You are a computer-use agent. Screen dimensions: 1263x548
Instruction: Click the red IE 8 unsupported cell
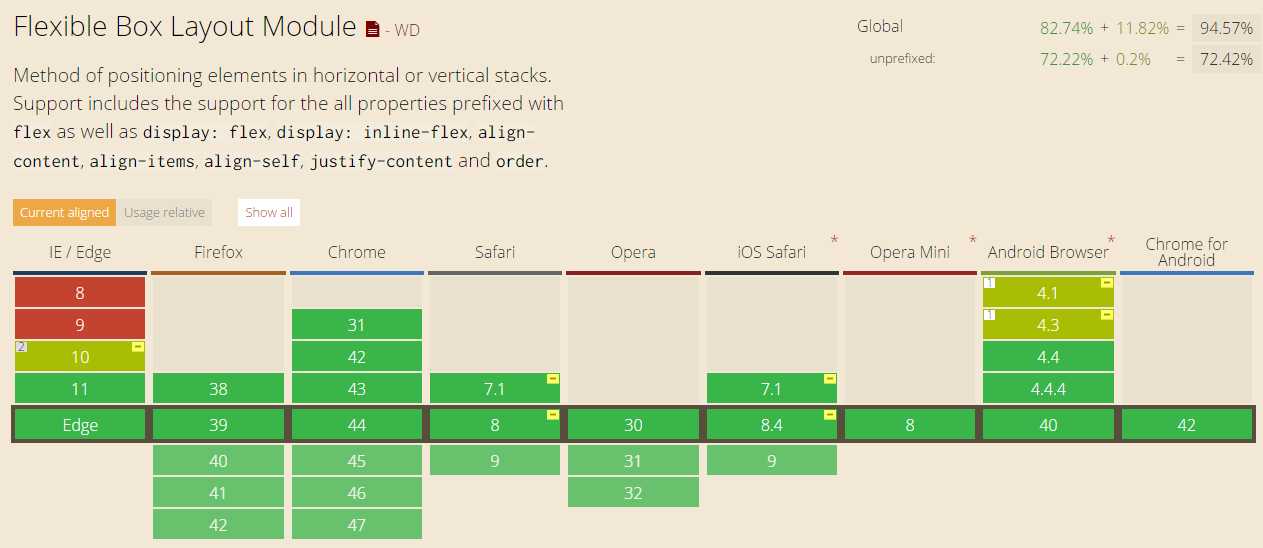click(x=80, y=293)
